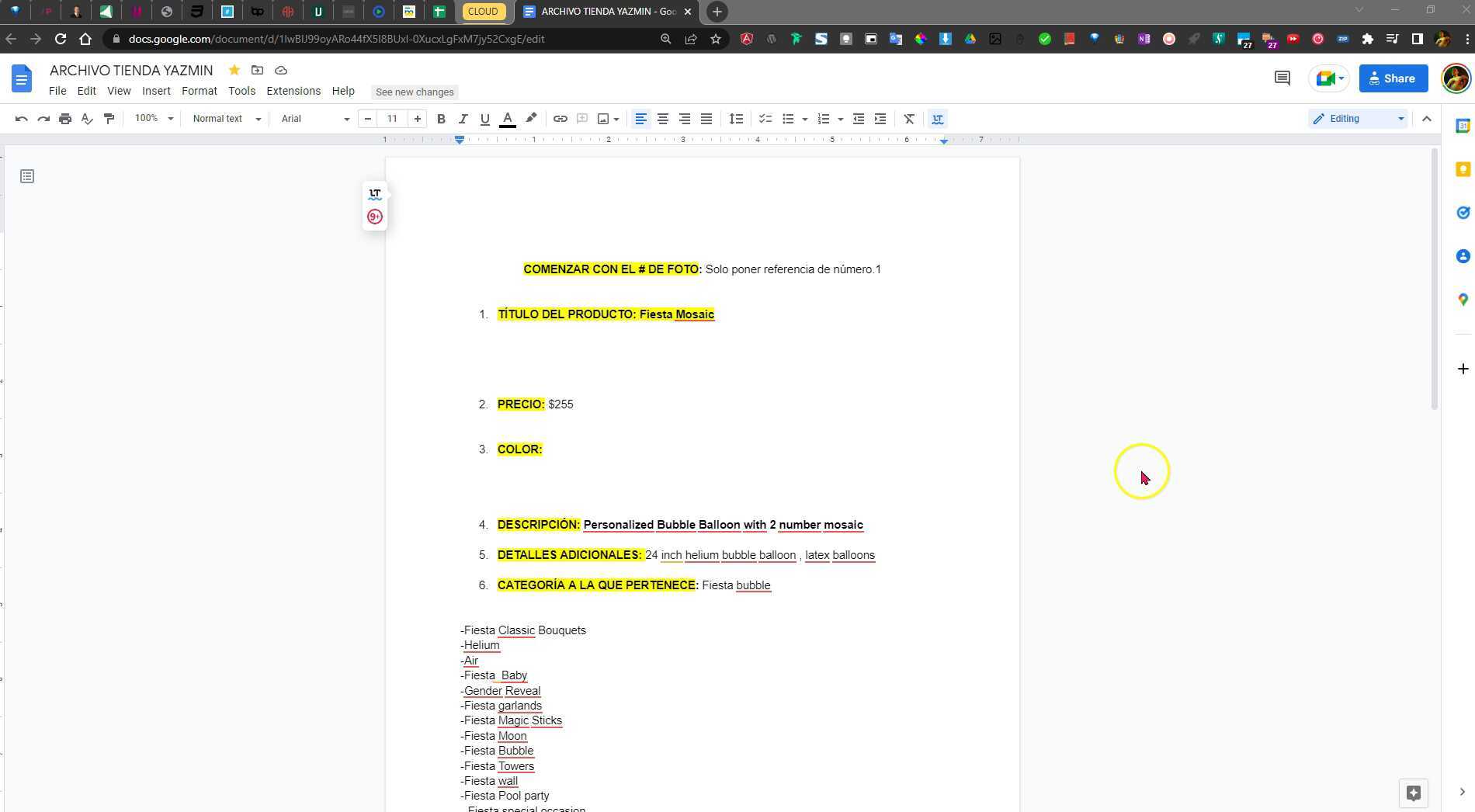Check the cloud document status icon
The width and height of the screenshot is (1475, 812).
click(x=281, y=70)
